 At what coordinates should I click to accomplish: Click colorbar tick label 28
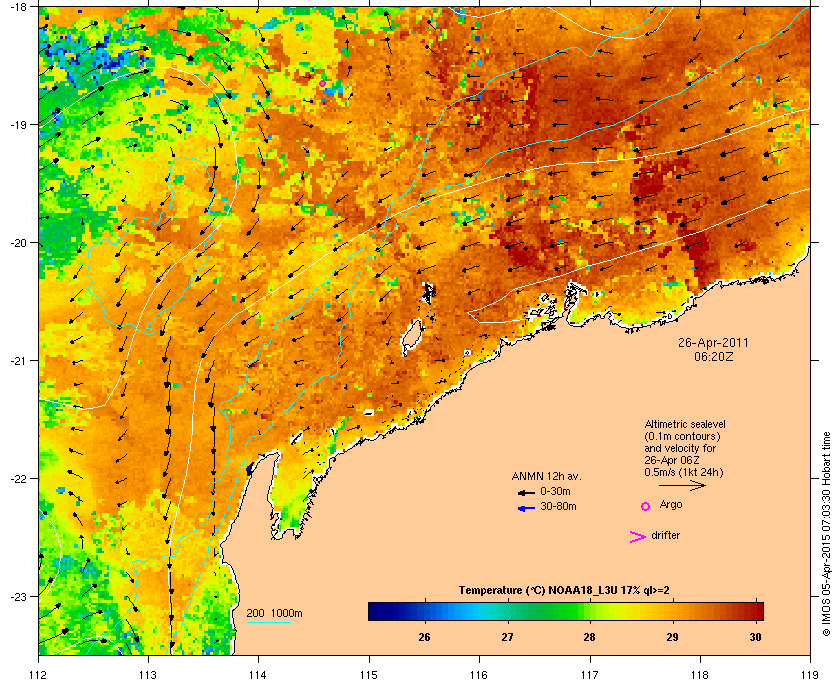point(590,637)
